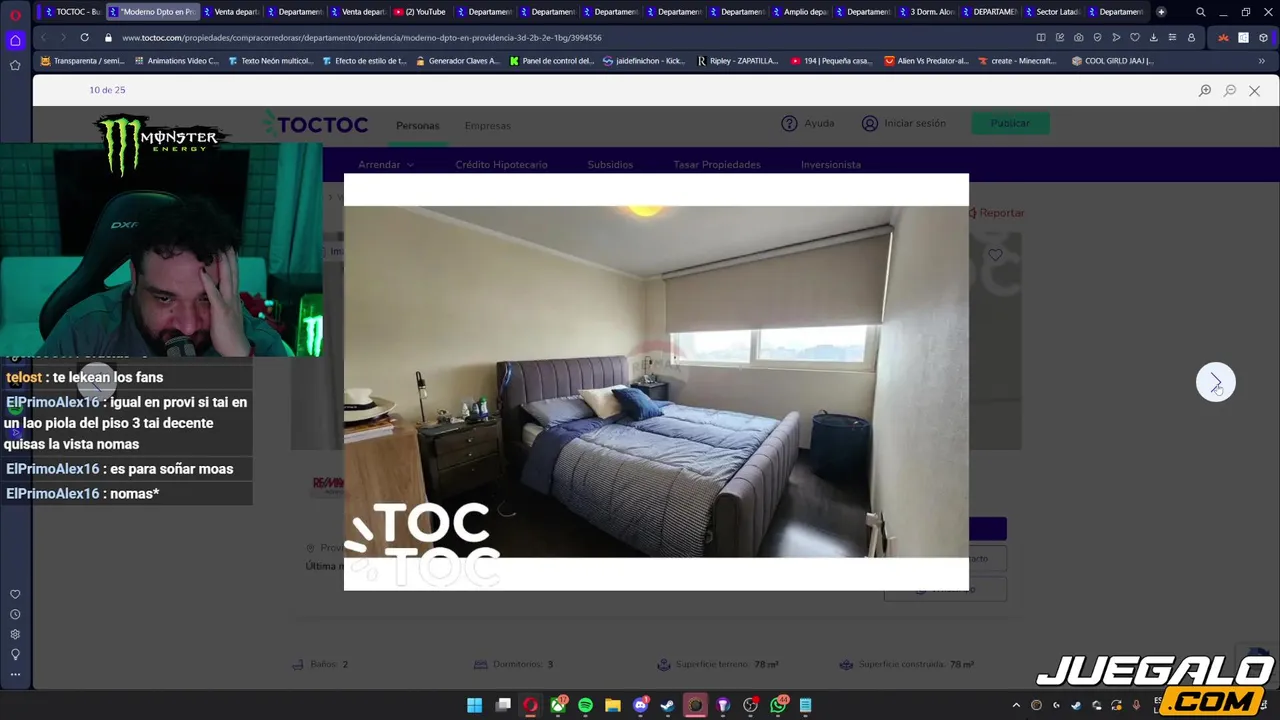Click the Reportar link
This screenshot has width=1280, height=720.
(997, 213)
